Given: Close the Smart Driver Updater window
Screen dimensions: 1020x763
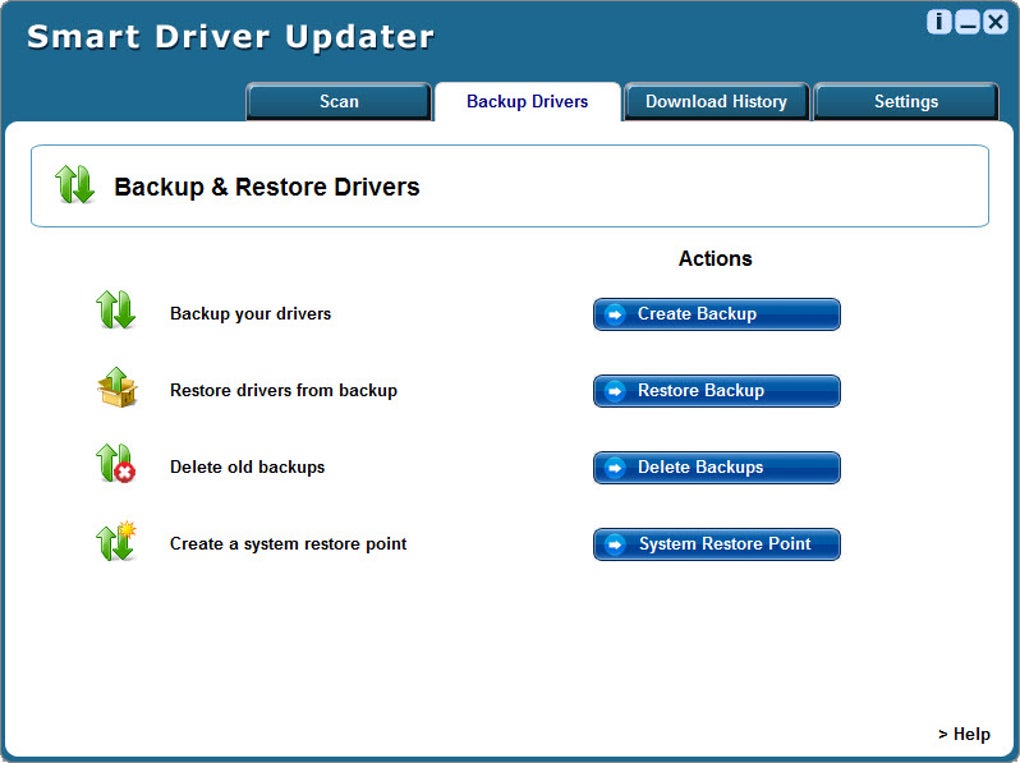Looking at the screenshot, I should coord(995,21).
